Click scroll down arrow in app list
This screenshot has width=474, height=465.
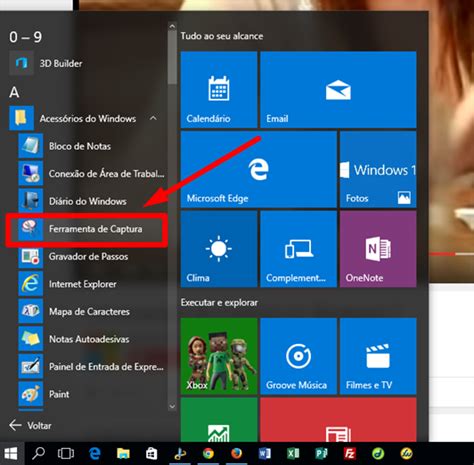click(172, 406)
